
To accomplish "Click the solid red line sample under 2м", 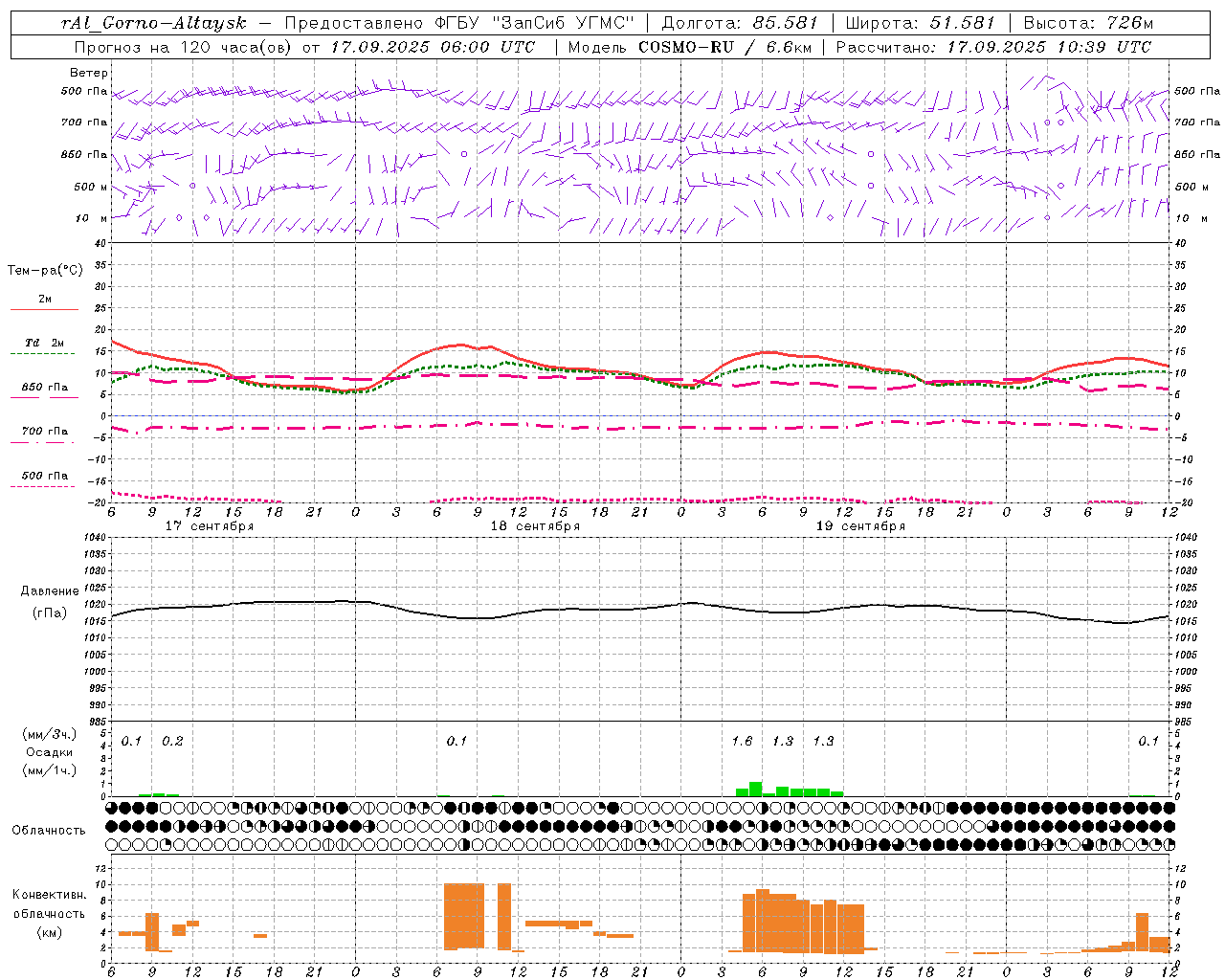I will [x=44, y=310].
